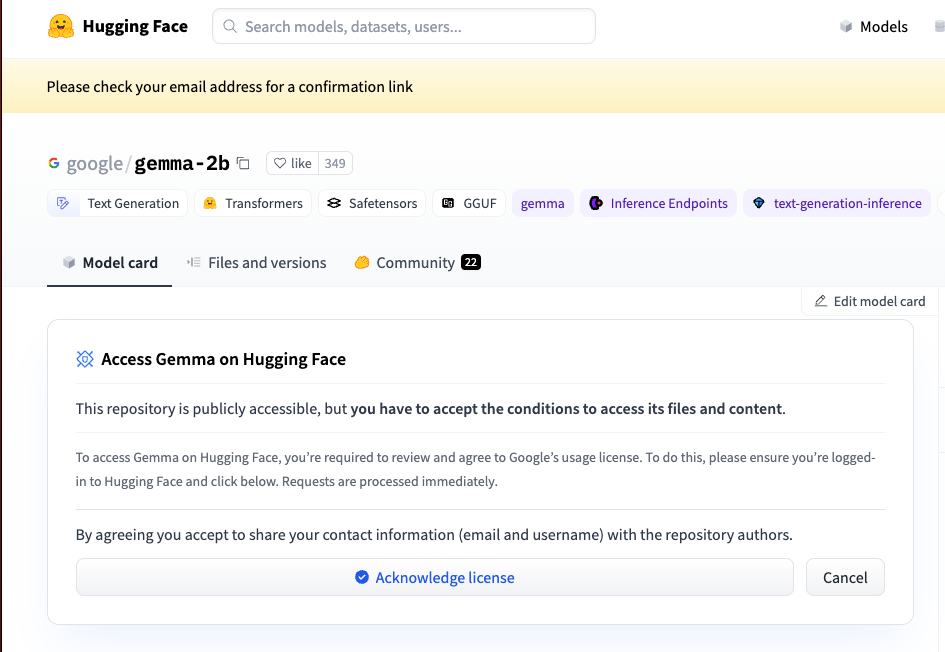
Task: Click the Safetensors stack icon
Action: point(334,203)
